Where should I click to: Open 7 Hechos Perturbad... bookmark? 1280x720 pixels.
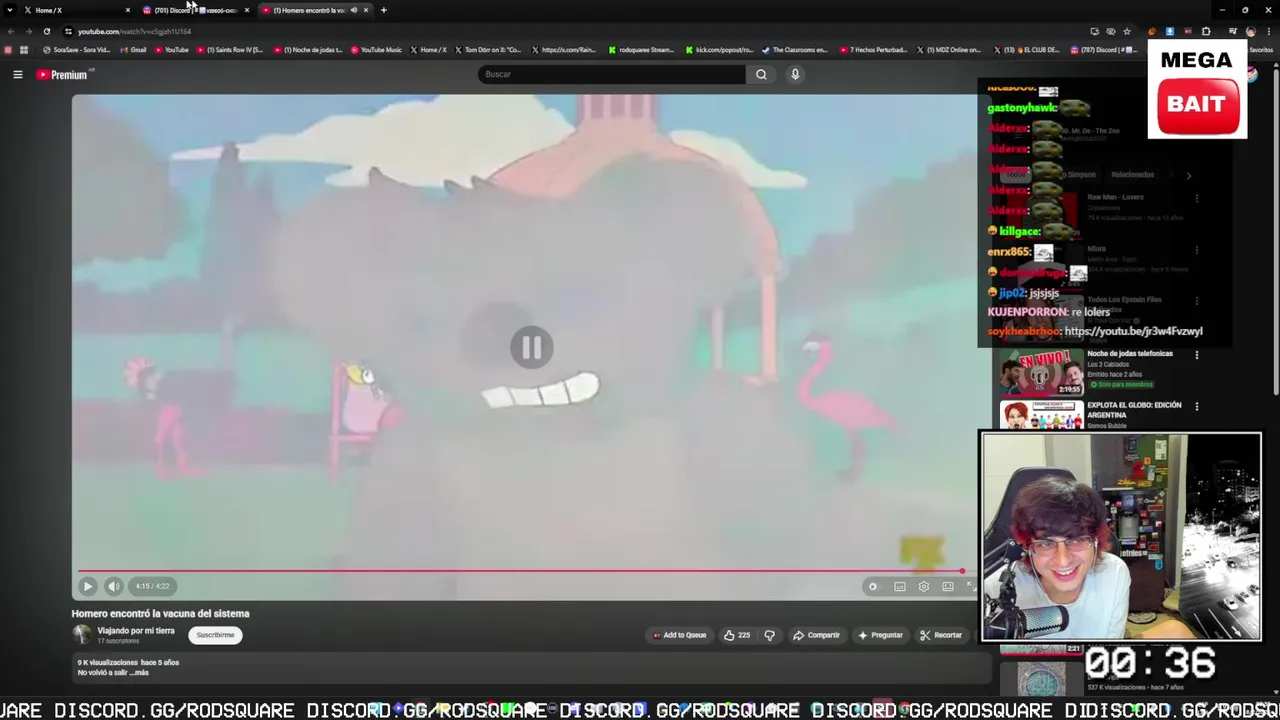click(x=873, y=50)
